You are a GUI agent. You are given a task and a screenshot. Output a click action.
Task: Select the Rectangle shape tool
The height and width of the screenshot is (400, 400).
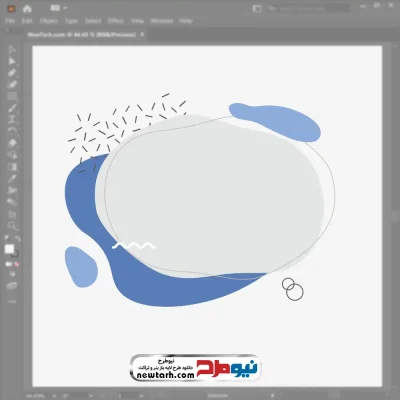coord(12,97)
